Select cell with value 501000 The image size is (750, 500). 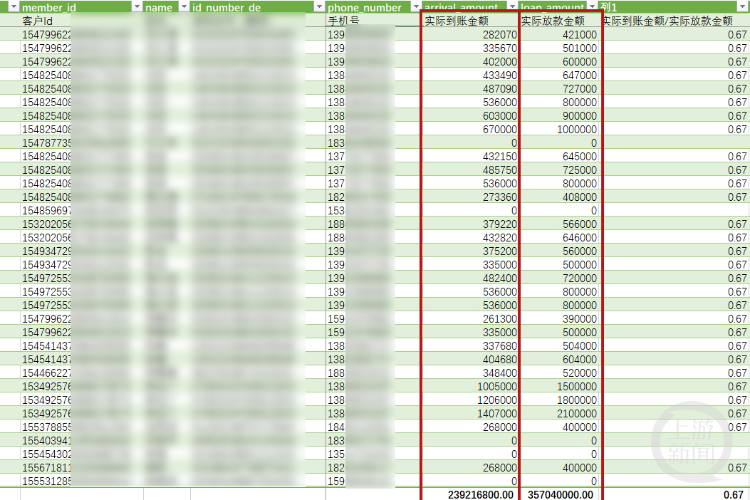559,48
